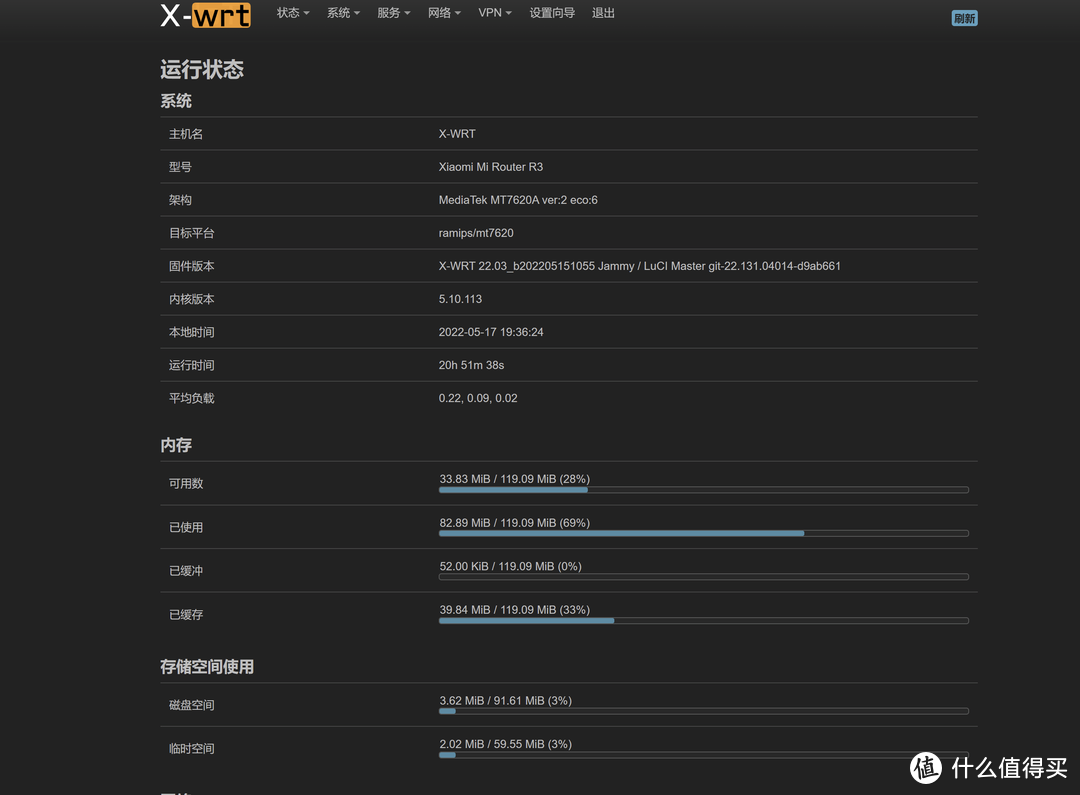Expand the 网络 menu

444,13
